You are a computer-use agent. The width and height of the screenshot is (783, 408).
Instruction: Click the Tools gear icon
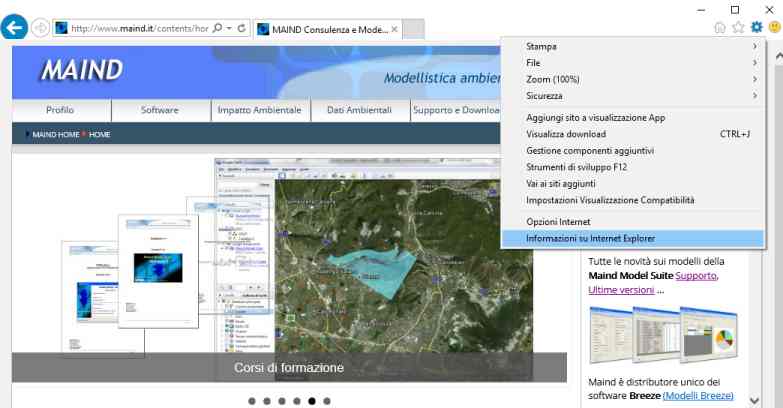pyautogui.click(x=757, y=27)
